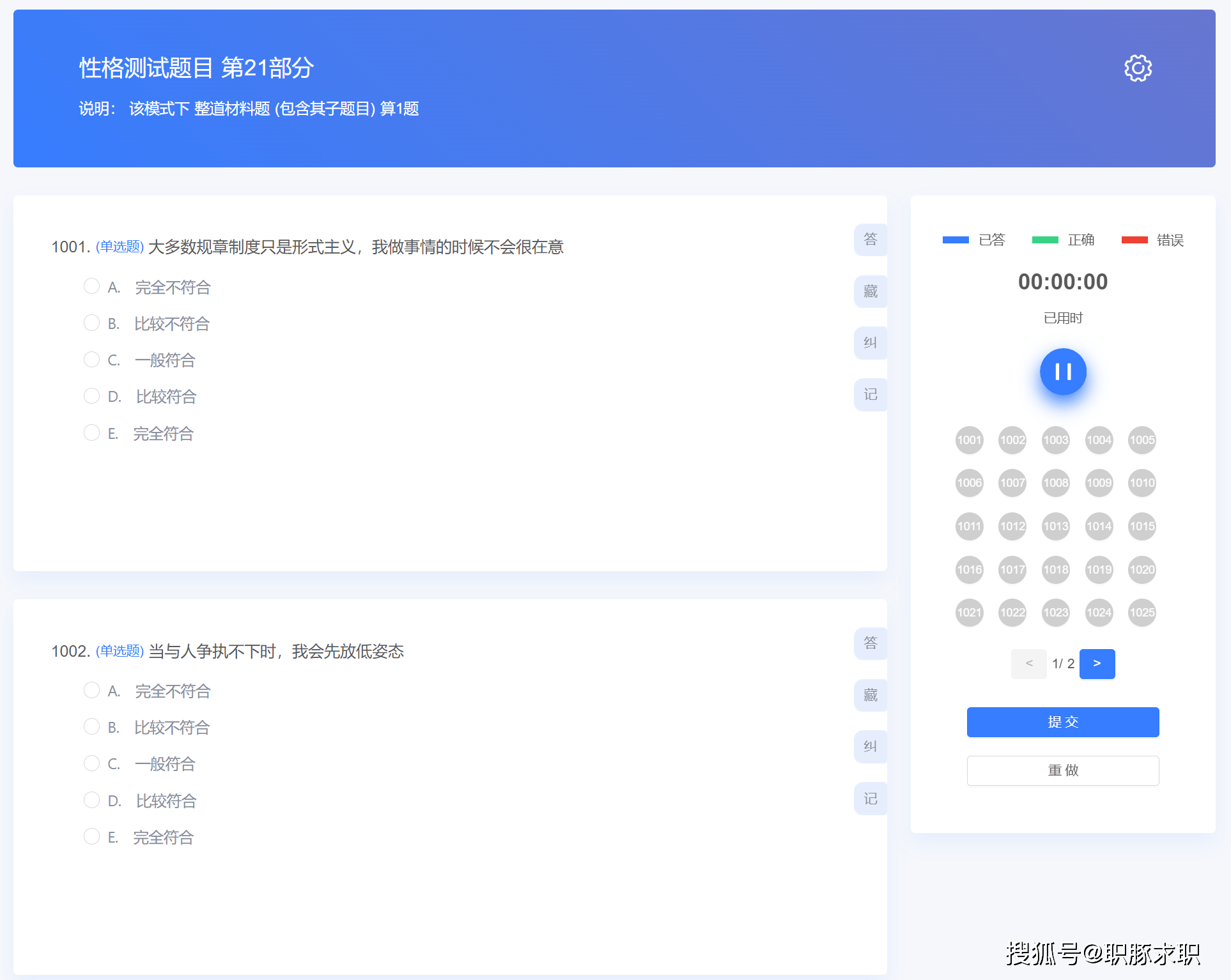
Task: Click the 重做 redo button
Action: [1062, 770]
